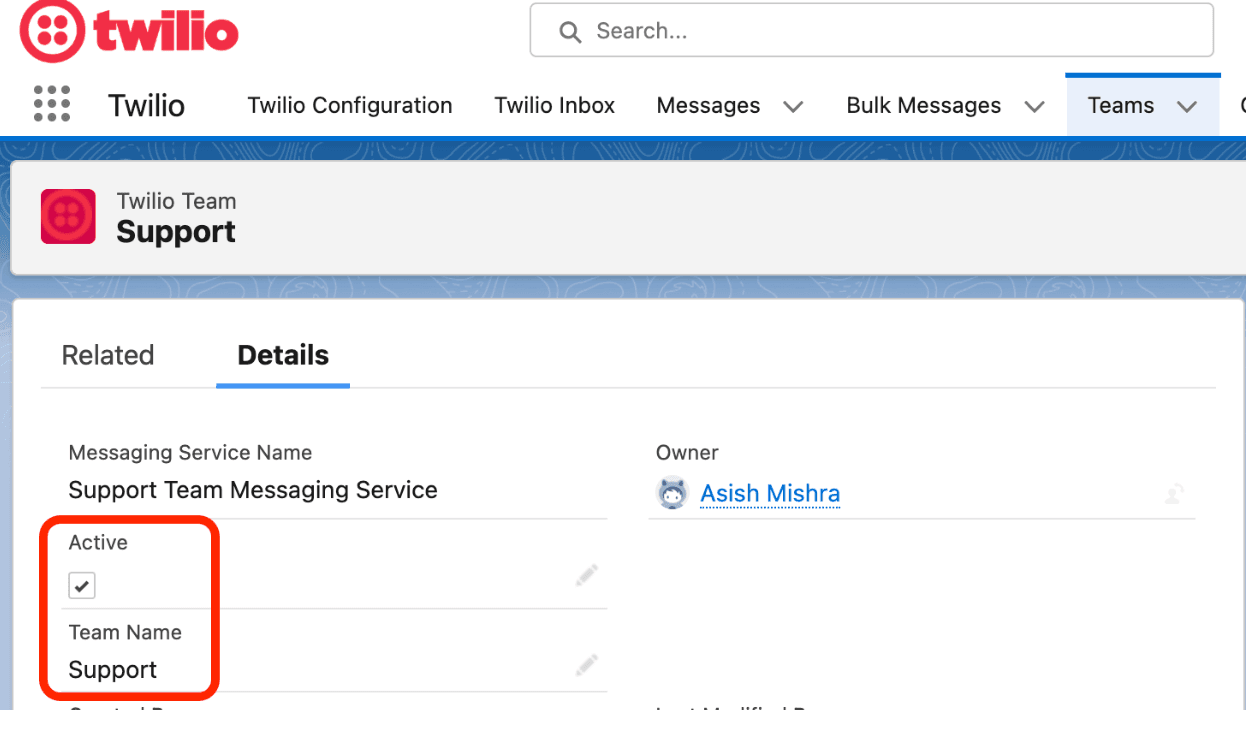The height and width of the screenshot is (738, 1258).
Task: Open the Asish Mishra owner link
Action: coord(770,492)
